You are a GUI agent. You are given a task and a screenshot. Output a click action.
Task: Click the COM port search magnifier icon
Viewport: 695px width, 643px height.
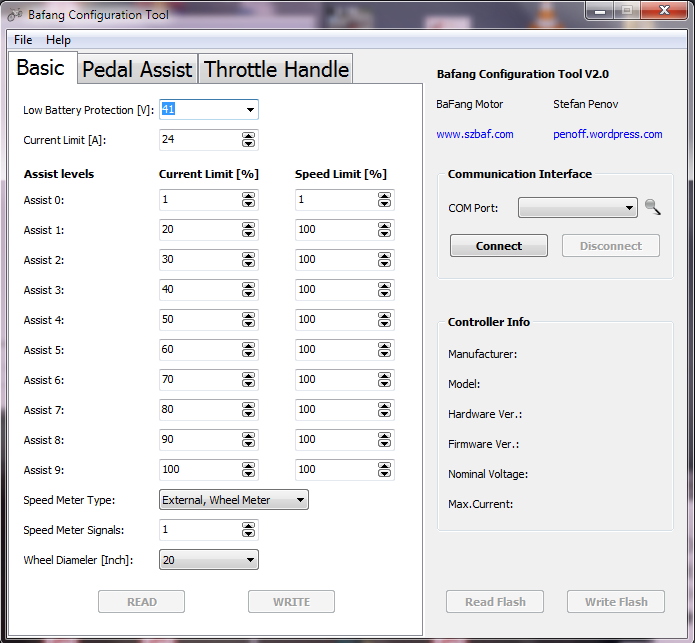tap(652, 207)
